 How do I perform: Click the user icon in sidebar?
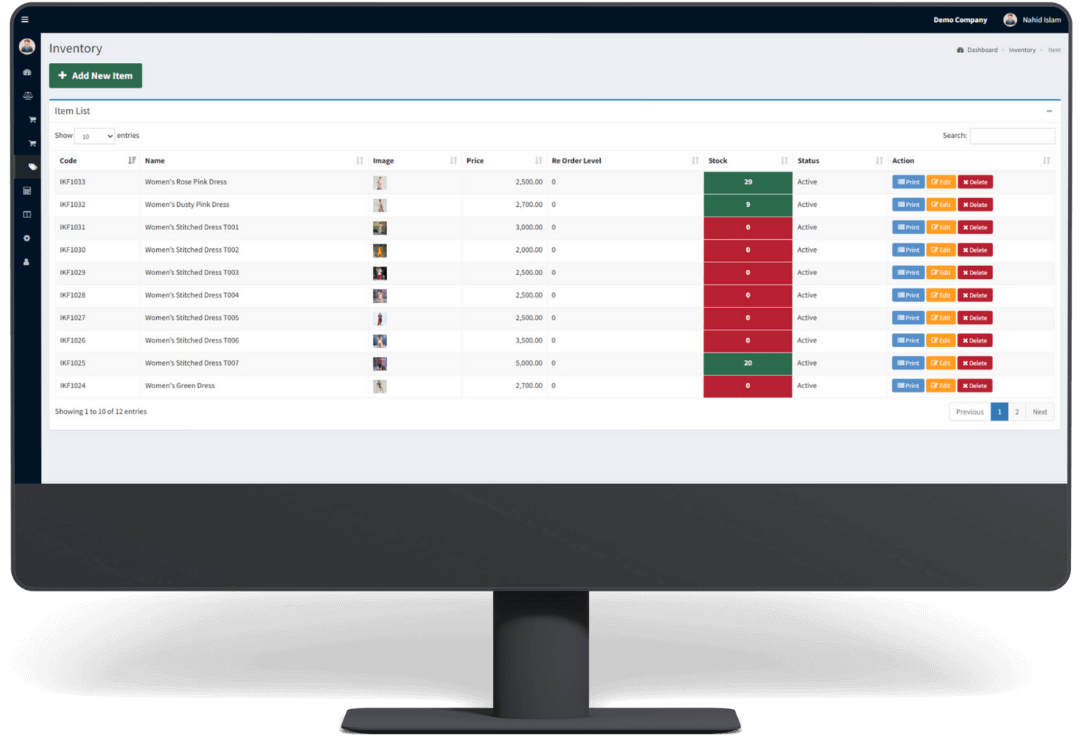(27, 262)
